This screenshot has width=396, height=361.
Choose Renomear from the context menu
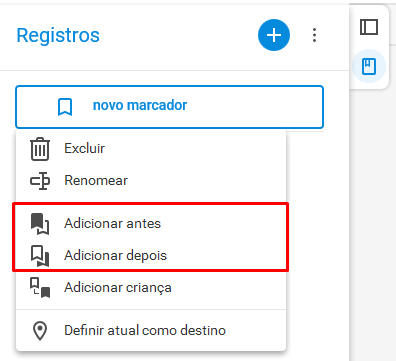point(151,181)
